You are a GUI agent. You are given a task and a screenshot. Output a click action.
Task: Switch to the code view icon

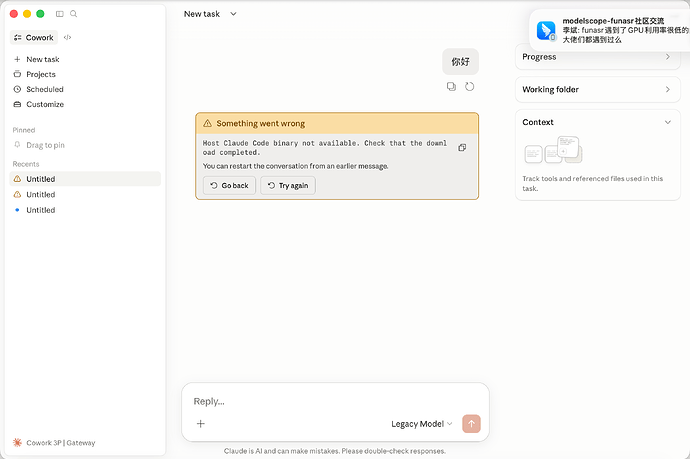click(x=67, y=37)
